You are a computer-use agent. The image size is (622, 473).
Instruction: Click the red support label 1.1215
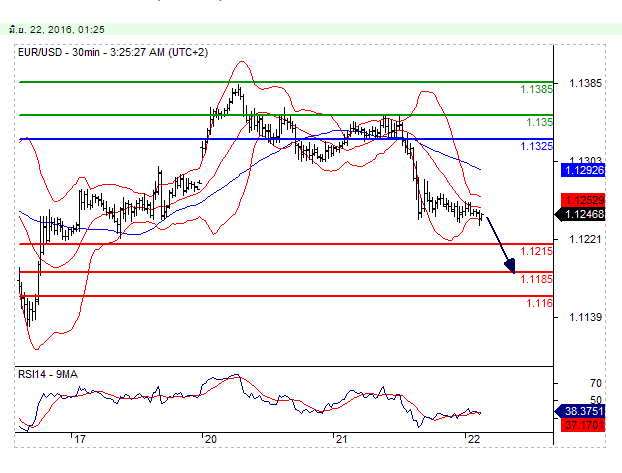point(536,251)
